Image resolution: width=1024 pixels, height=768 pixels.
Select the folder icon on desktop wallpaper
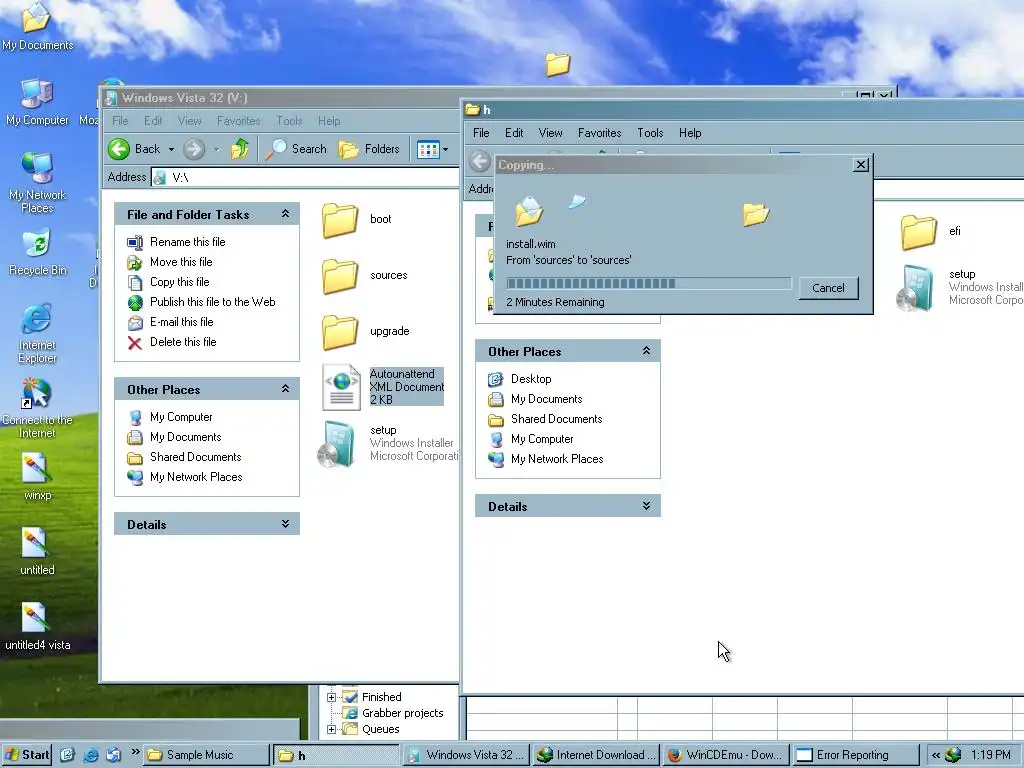click(x=558, y=64)
